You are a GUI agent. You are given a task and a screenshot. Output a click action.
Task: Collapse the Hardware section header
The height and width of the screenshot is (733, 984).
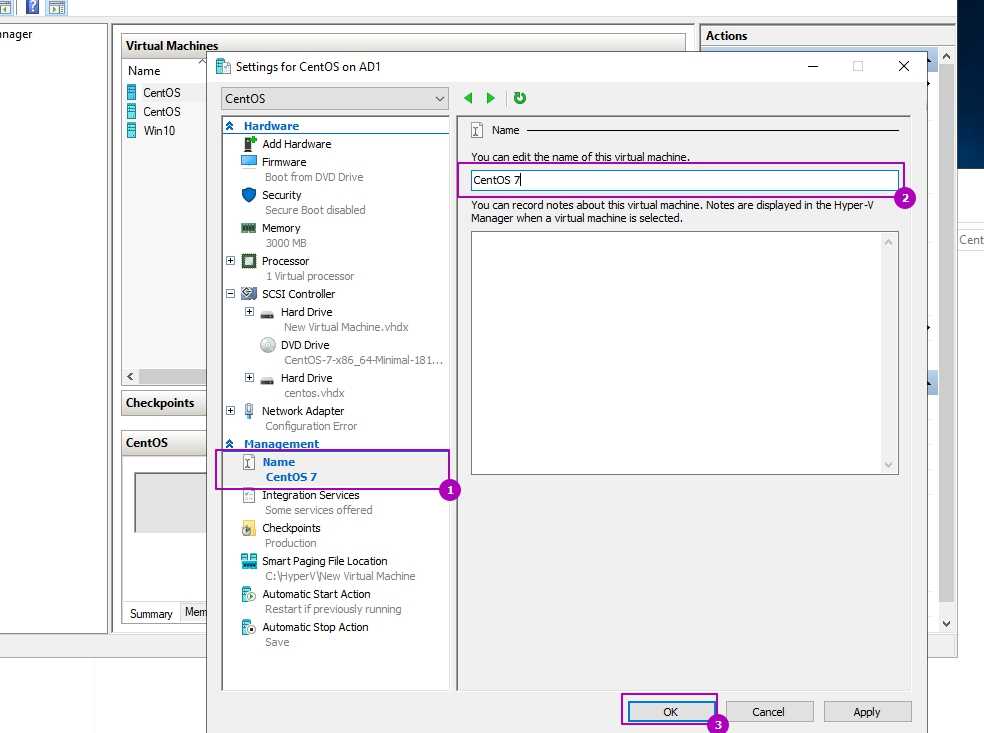231,126
